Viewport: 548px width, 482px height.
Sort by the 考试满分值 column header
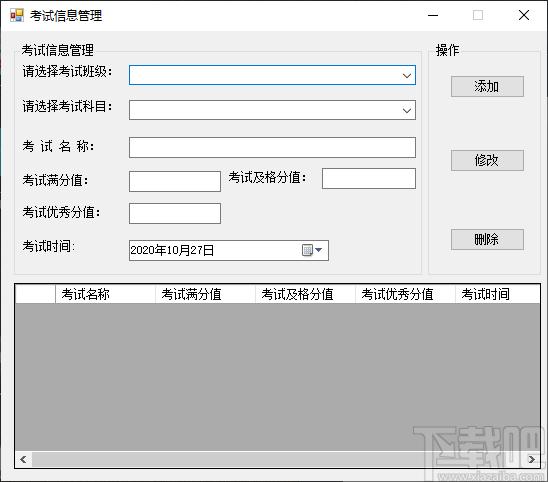205,294
